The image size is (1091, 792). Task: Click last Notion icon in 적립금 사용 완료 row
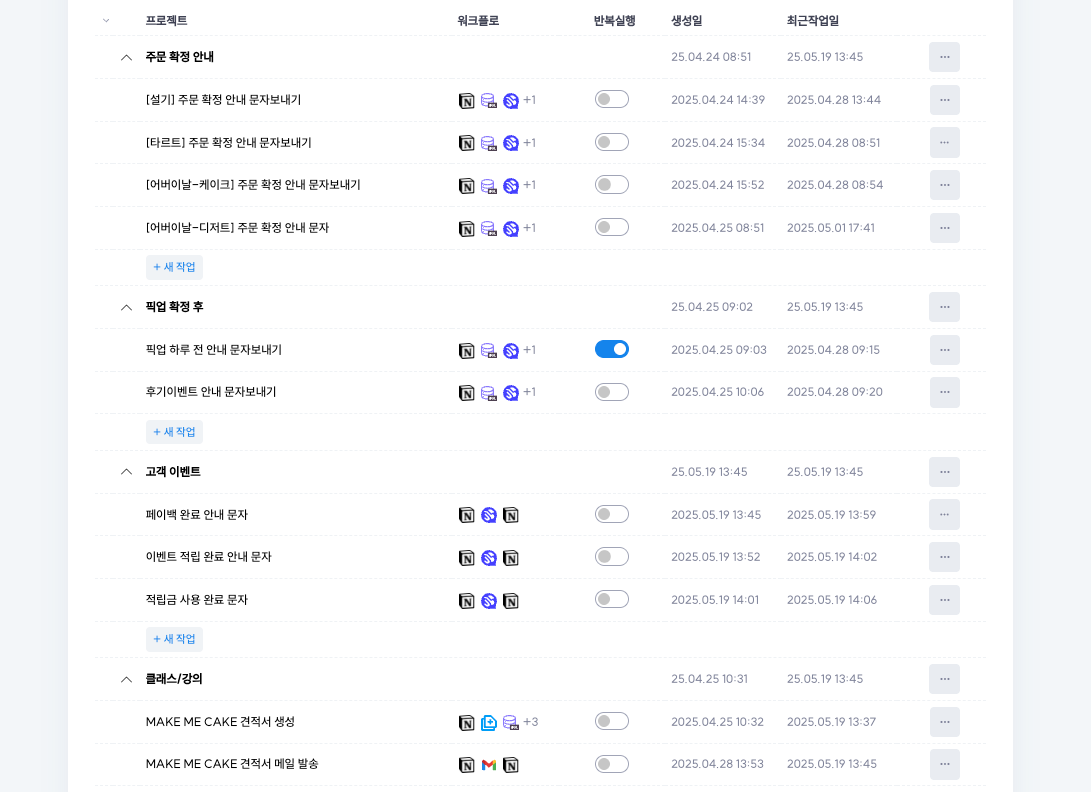point(511,601)
